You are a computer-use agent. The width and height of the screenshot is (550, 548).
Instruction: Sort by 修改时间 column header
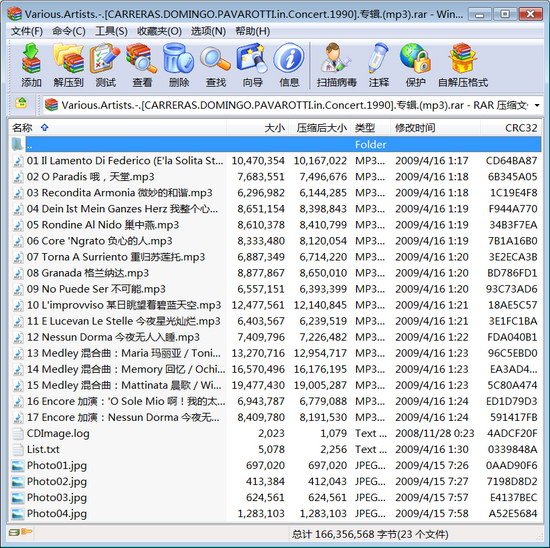(435, 128)
